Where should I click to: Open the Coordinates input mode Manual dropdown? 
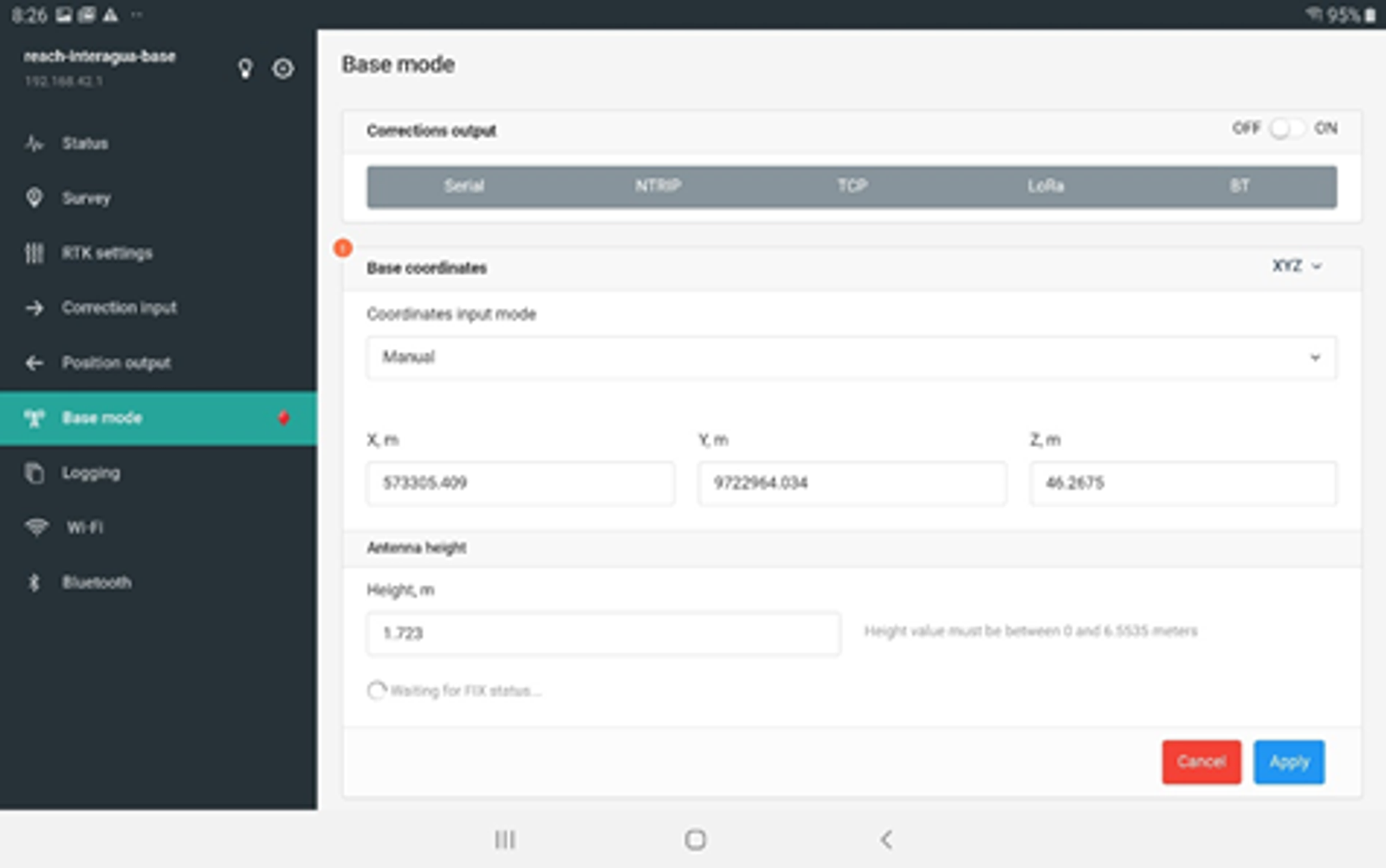pyautogui.click(x=852, y=358)
